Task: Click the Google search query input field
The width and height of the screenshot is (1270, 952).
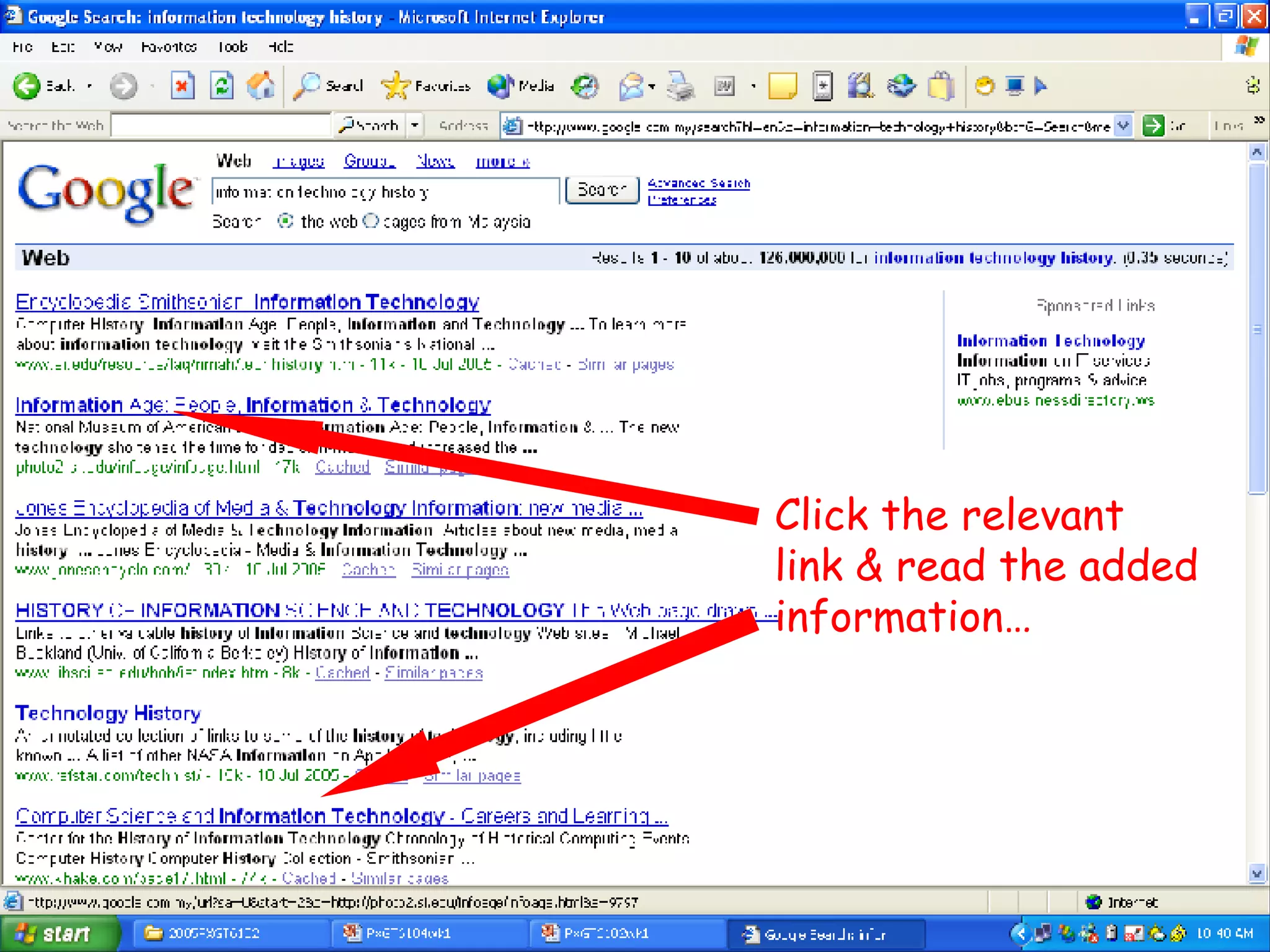Action: (x=385, y=192)
